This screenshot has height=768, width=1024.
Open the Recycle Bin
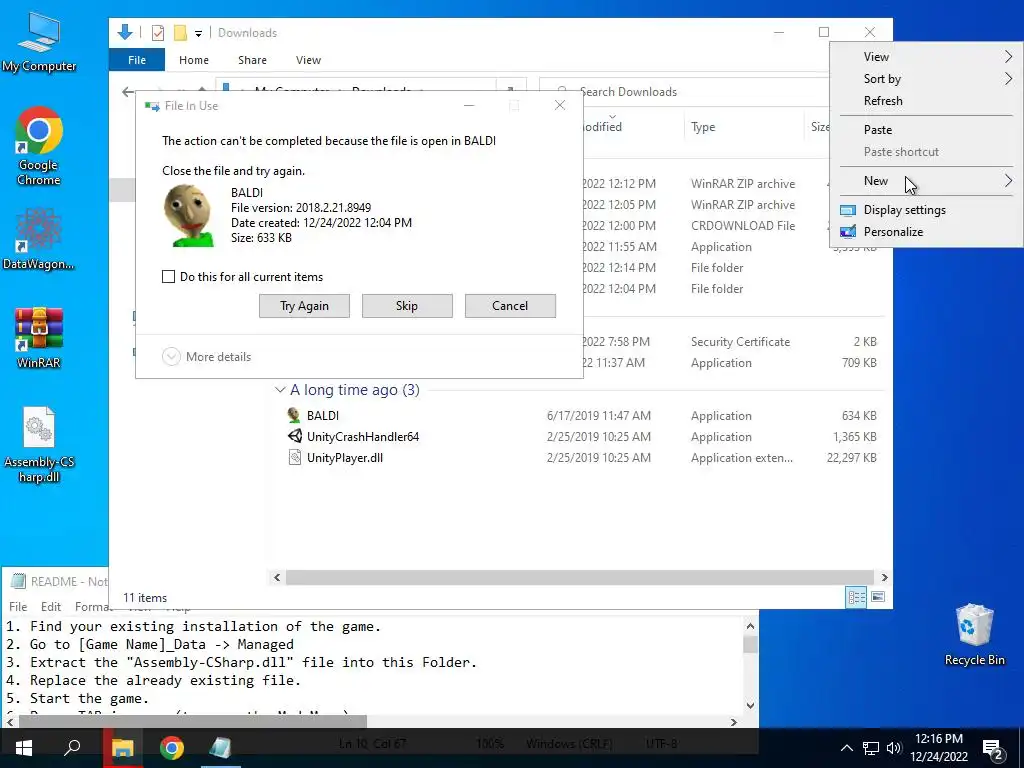click(x=974, y=634)
